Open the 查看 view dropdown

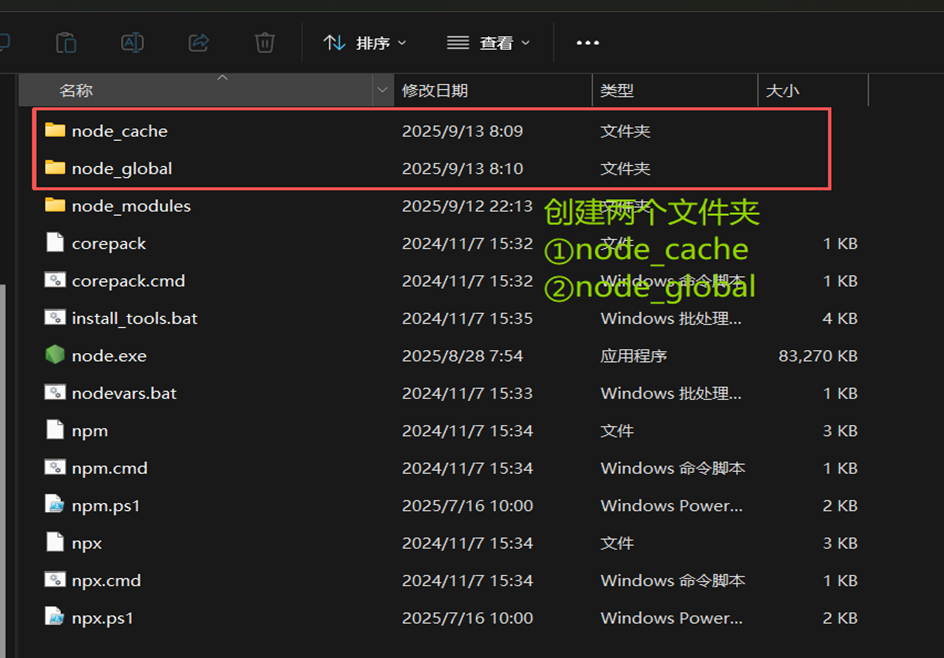(488, 43)
